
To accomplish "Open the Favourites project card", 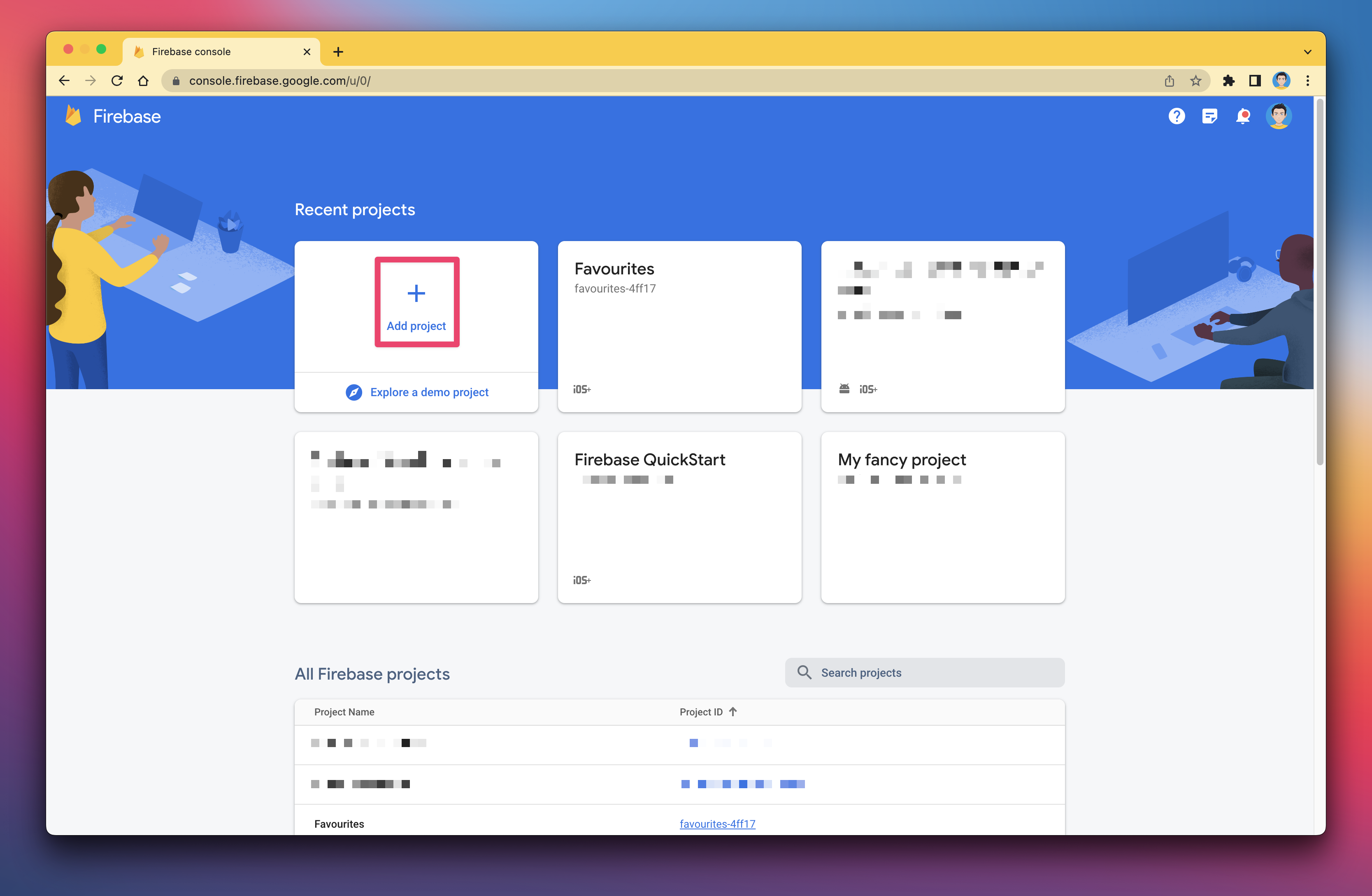I will point(679,327).
